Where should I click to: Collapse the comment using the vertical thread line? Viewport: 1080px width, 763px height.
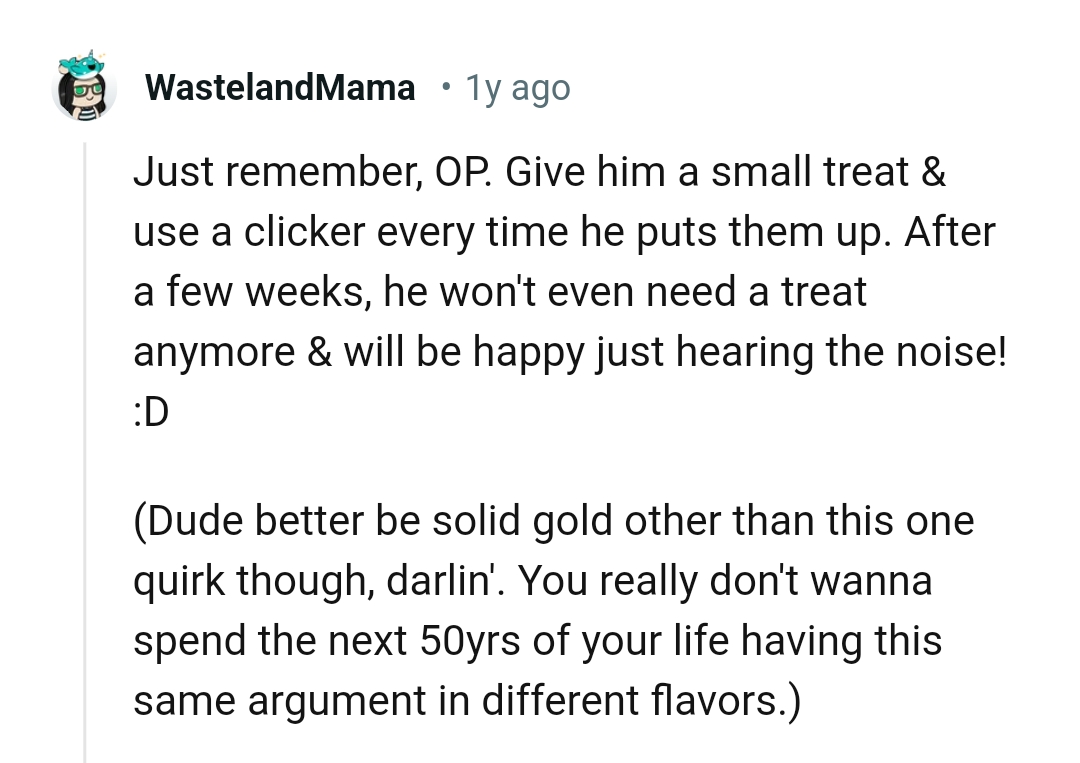click(x=85, y=450)
